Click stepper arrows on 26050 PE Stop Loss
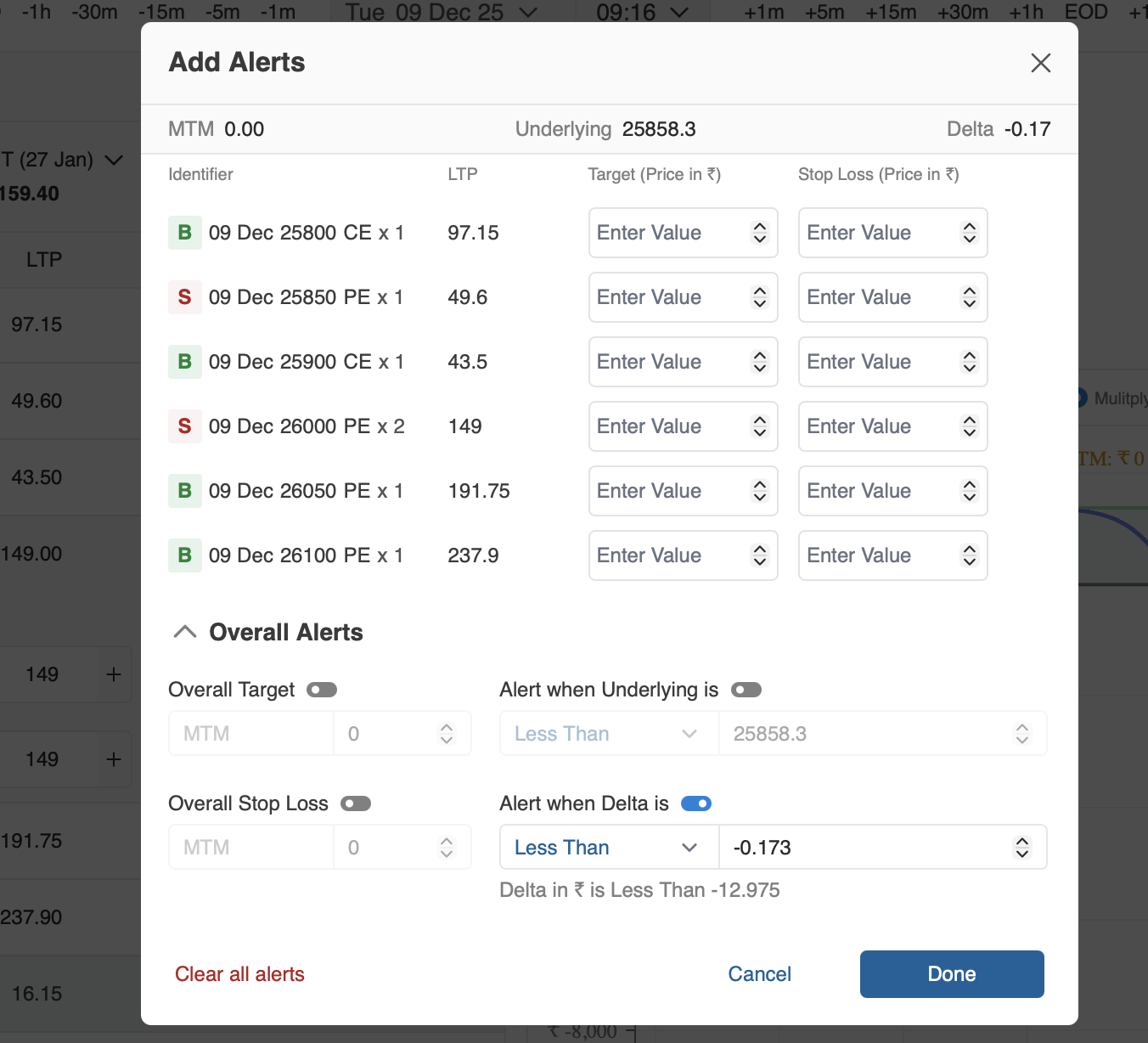Viewport: 1148px width, 1043px height. (x=969, y=491)
